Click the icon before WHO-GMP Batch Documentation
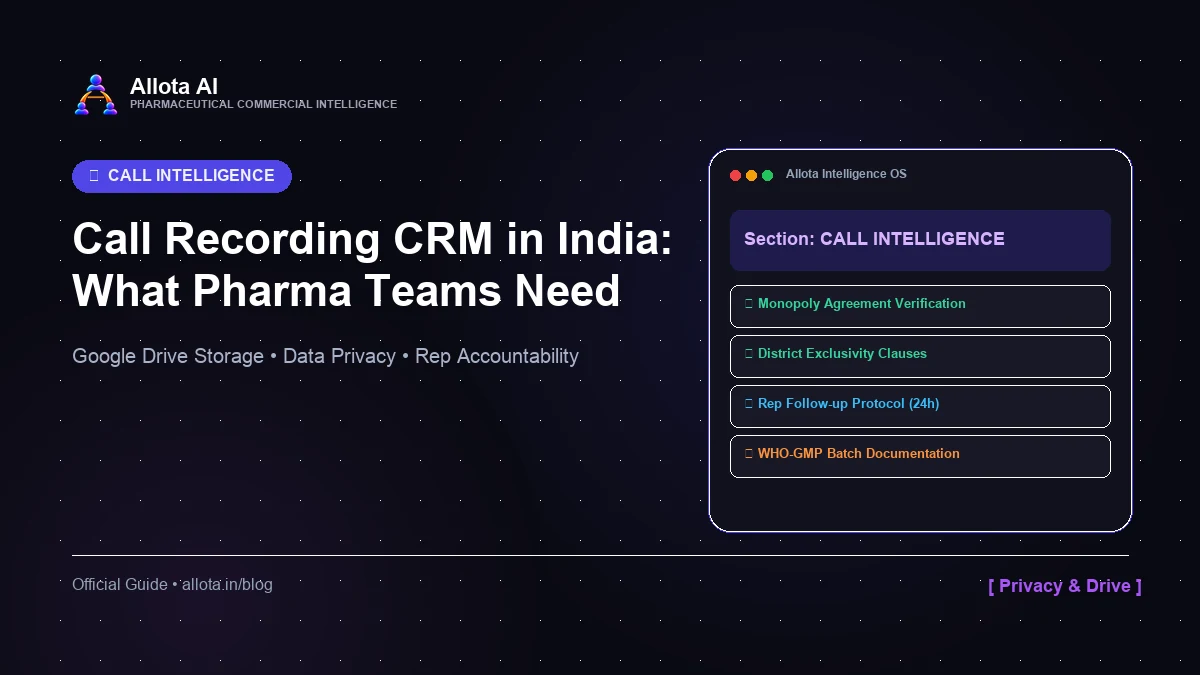 click(749, 454)
